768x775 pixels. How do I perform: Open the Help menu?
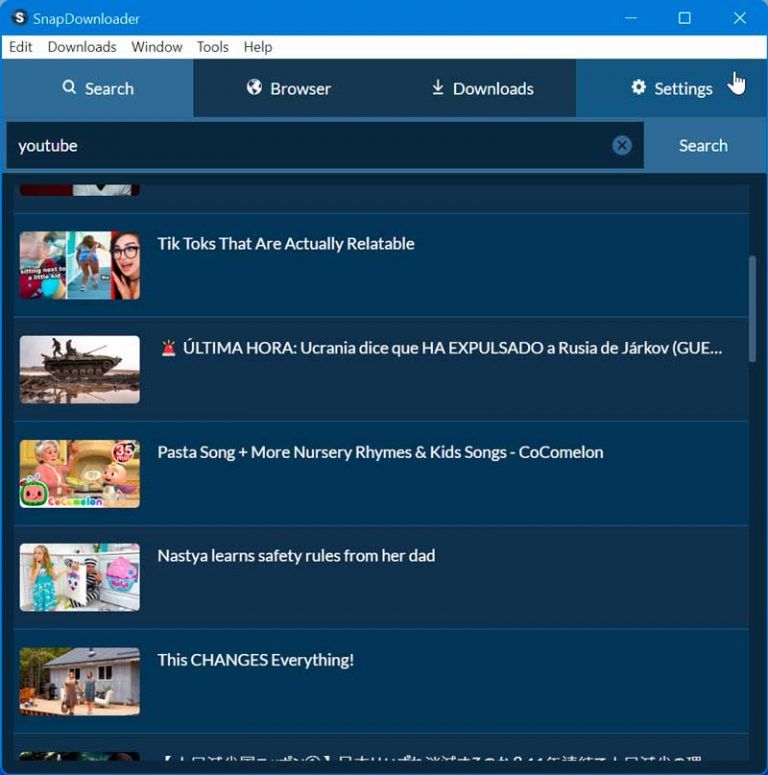(x=258, y=47)
